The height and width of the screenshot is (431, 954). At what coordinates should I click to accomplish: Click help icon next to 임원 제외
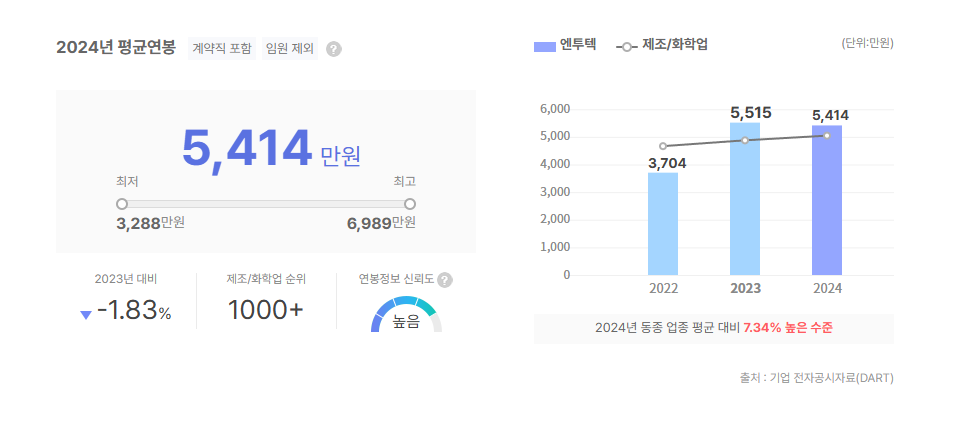(334, 49)
